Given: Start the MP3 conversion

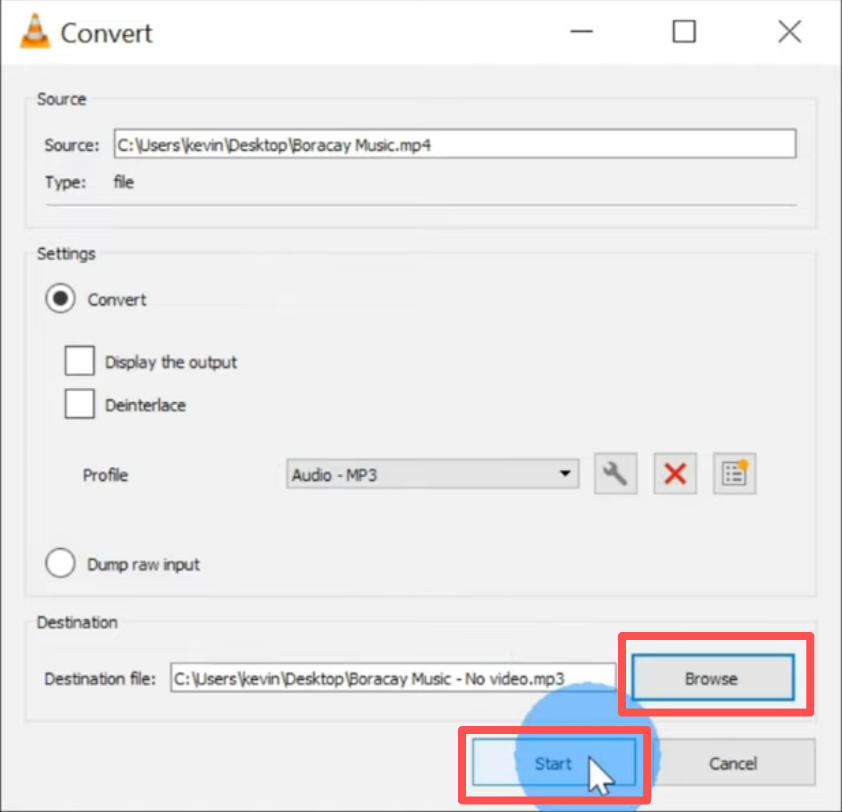Looking at the screenshot, I should tap(552, 762).
